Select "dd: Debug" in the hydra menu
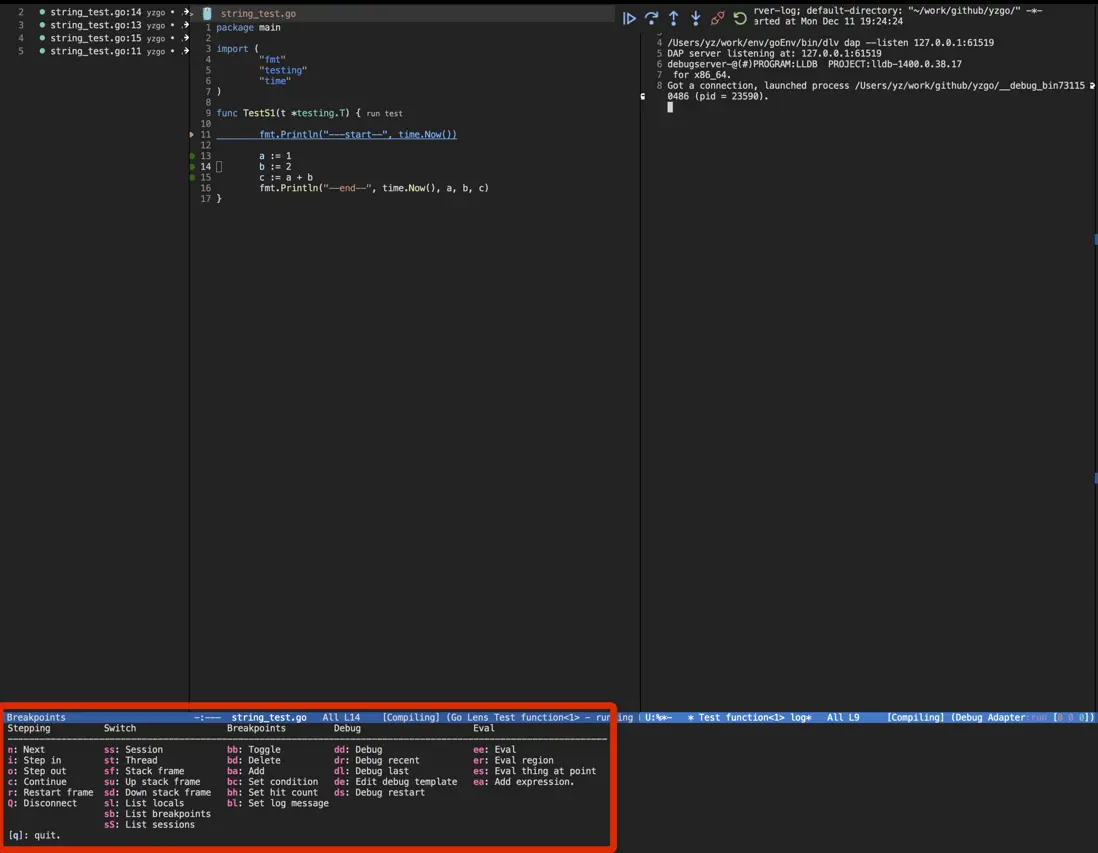Screen dimensions: 1098x853 tap(358, 749)
